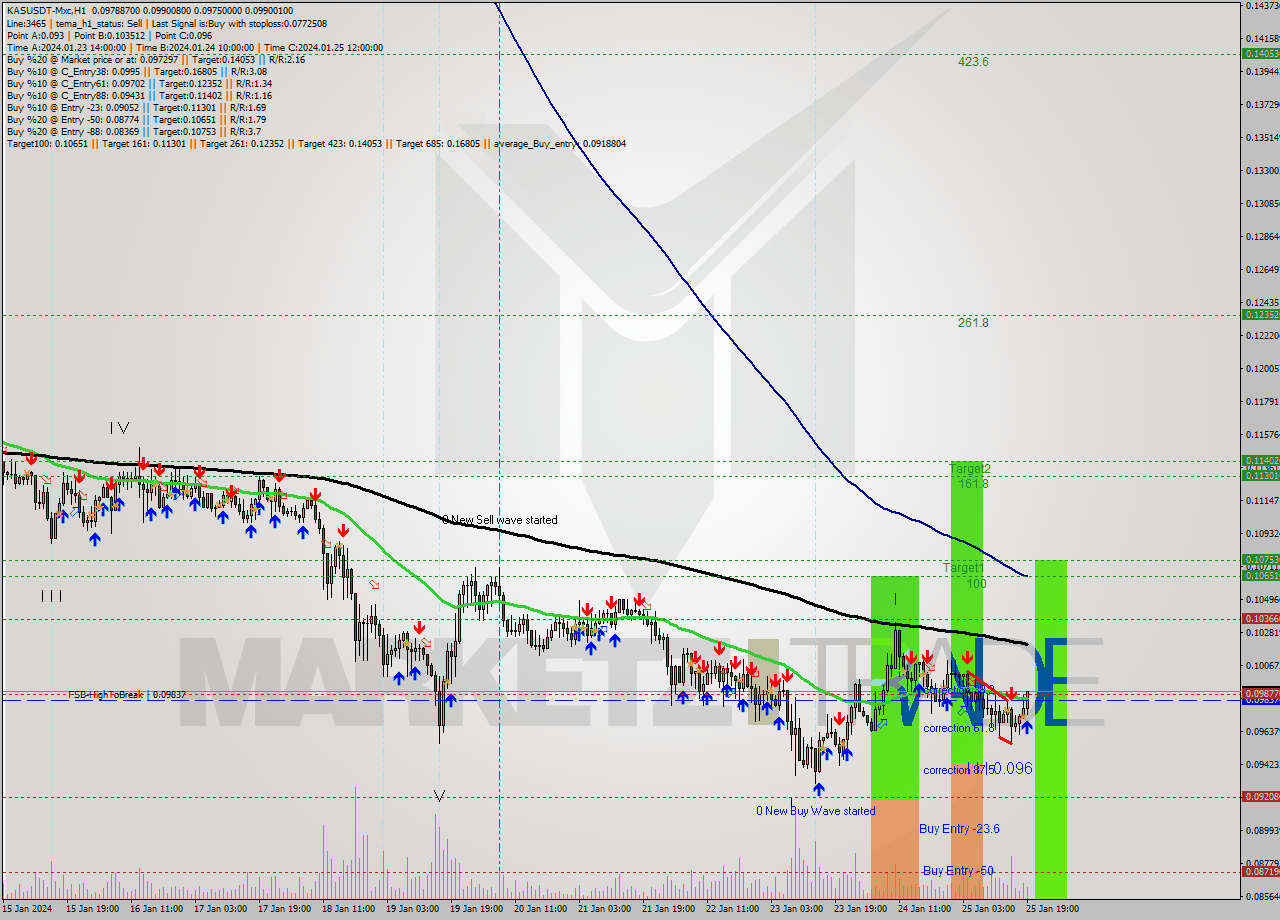1280x920 pixels.
Task: Click the 'Buy %20 @ Entry -50: 0.08774' line
Action: (x=136, y=119)
